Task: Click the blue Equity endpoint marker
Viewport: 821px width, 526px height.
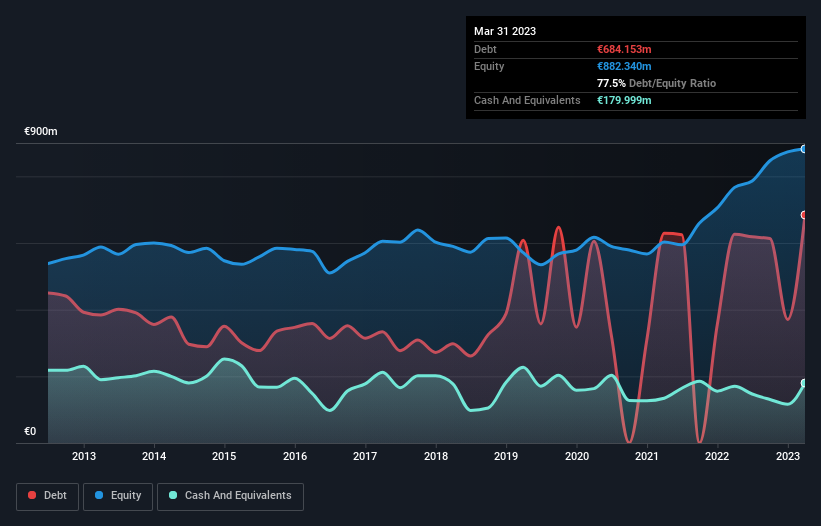Action: pos(804,149)
